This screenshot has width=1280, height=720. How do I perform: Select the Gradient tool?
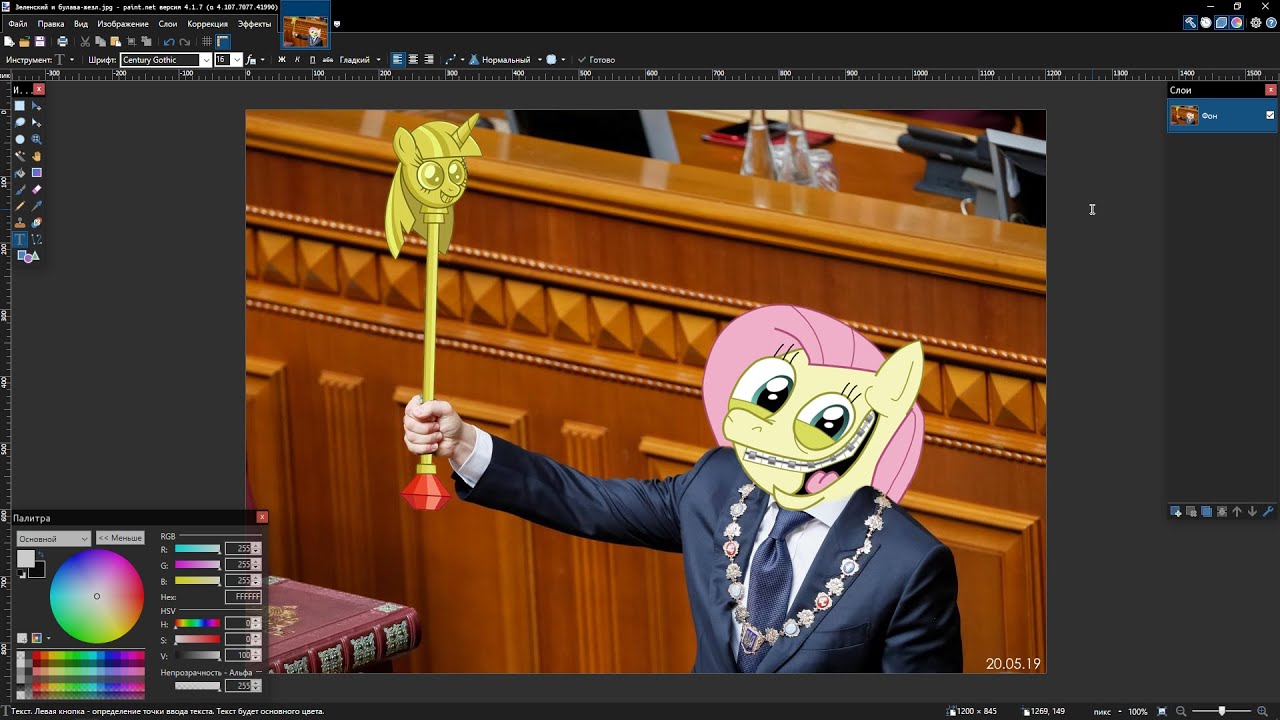click(x=37, y=173)
